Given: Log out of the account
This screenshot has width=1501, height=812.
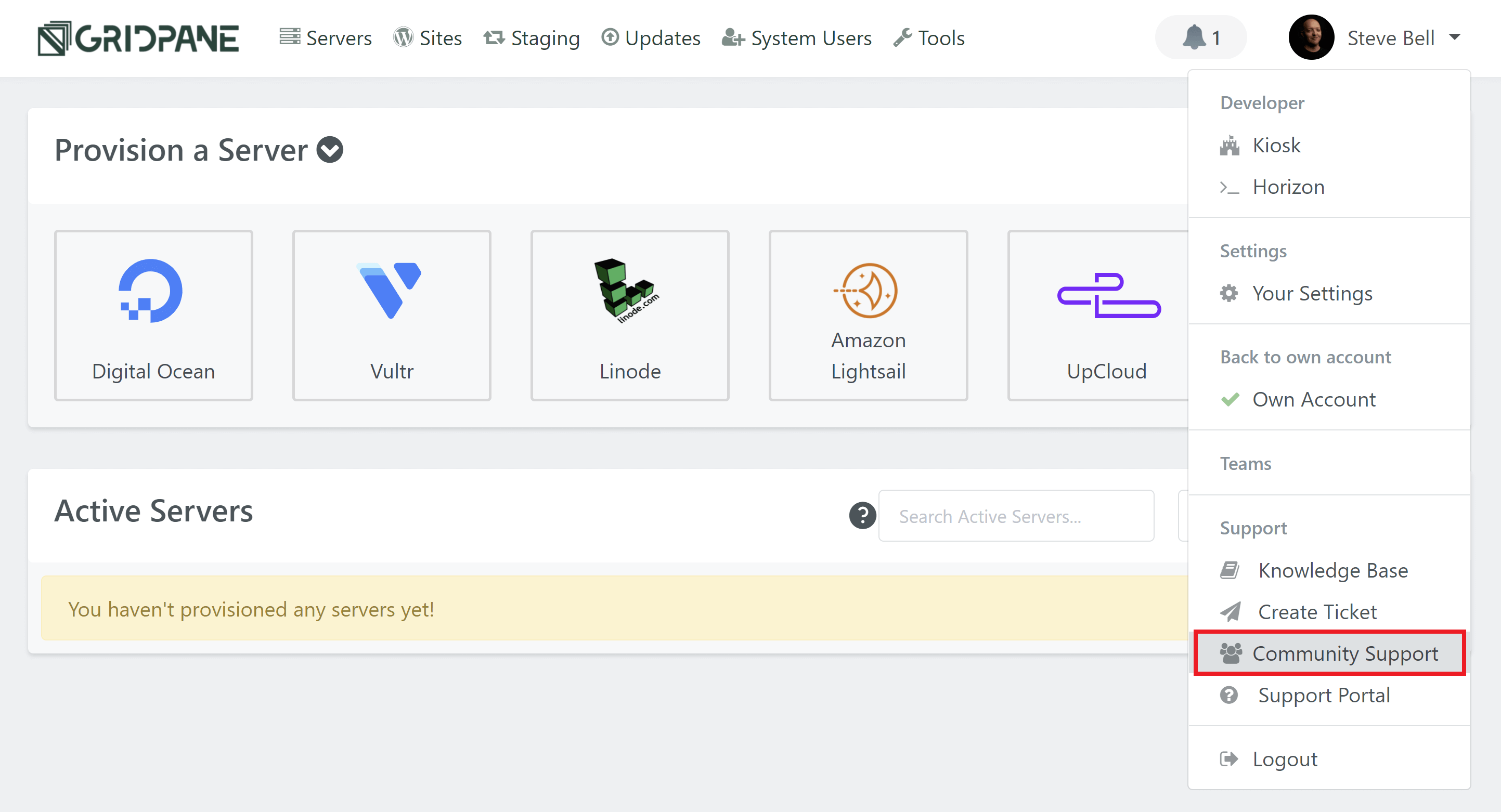Looking at the screenshot, I should tap(1328, 759).
